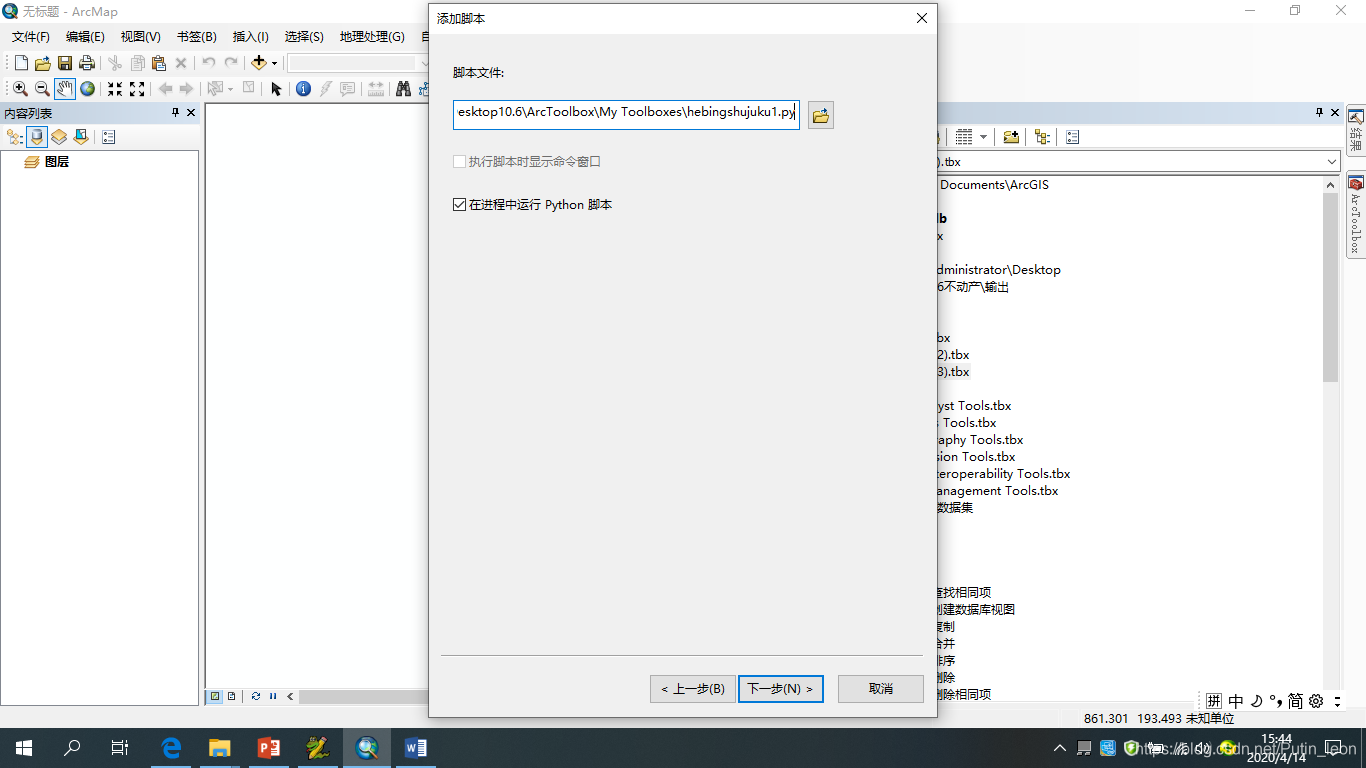Viewport: 1366px width, 768px height.
Task: Open the Add Data dropdown arrow
Action: coord(274,63)
